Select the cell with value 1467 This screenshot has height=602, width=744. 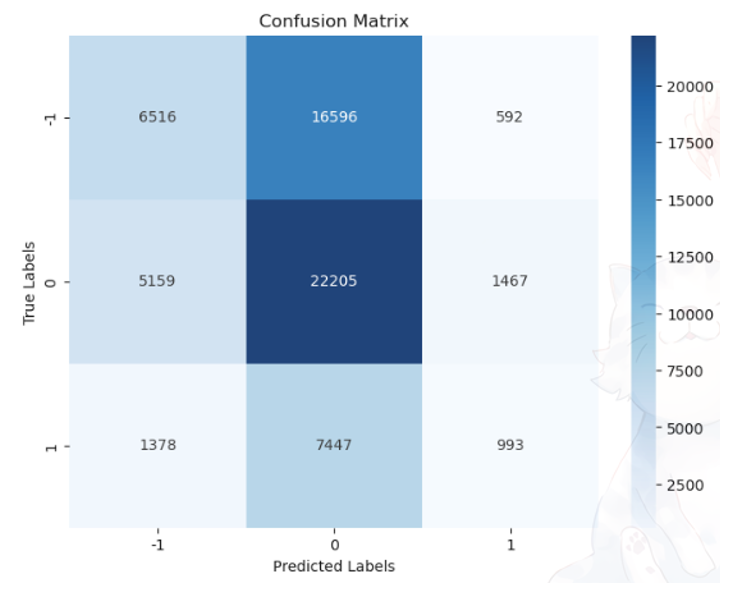(510, 281)
